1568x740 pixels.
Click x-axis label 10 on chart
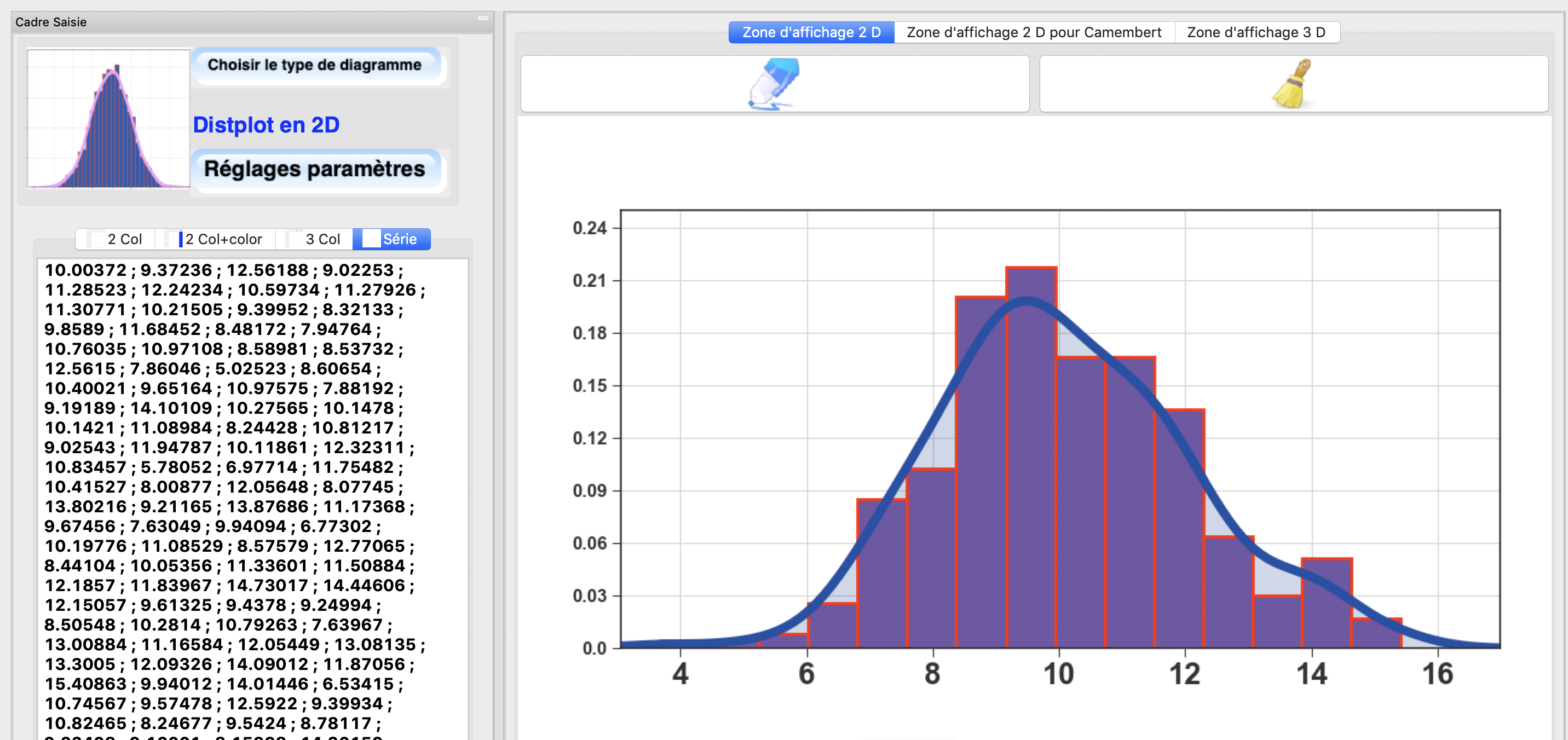pyautogui.click(x=1058, y=674)
